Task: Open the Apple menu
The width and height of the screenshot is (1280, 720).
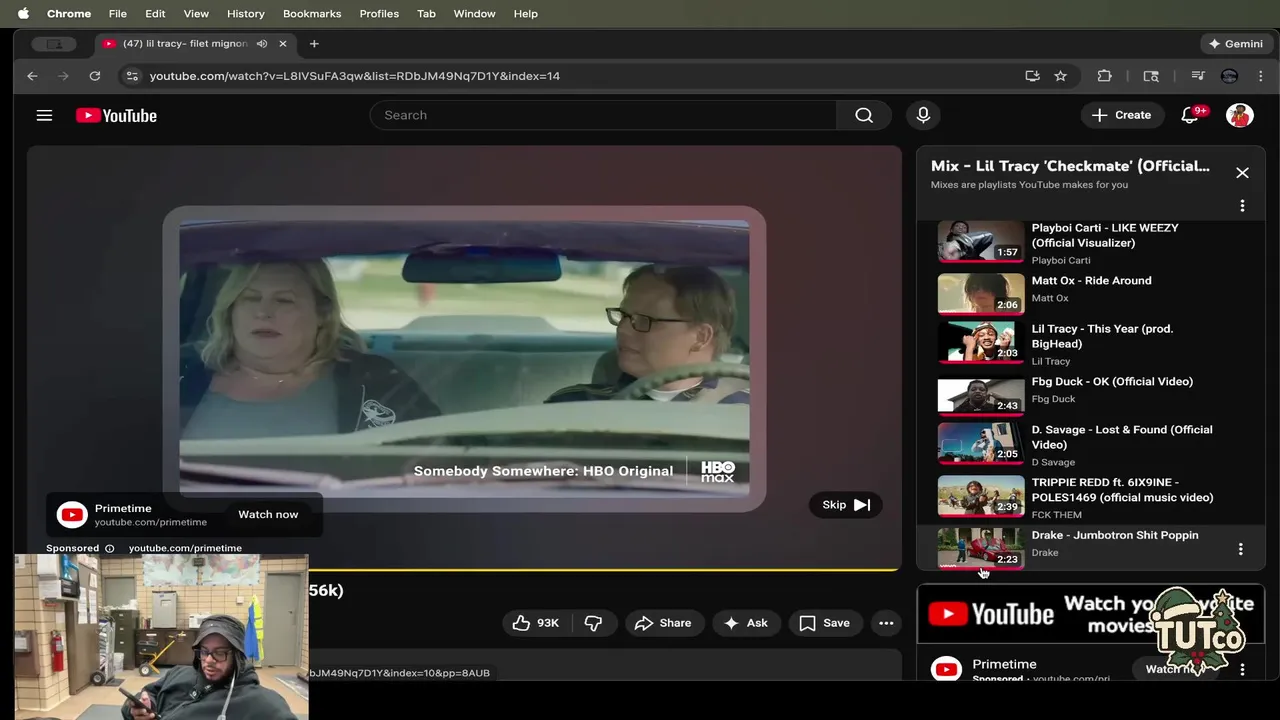Action: click(x=23, y=13)
